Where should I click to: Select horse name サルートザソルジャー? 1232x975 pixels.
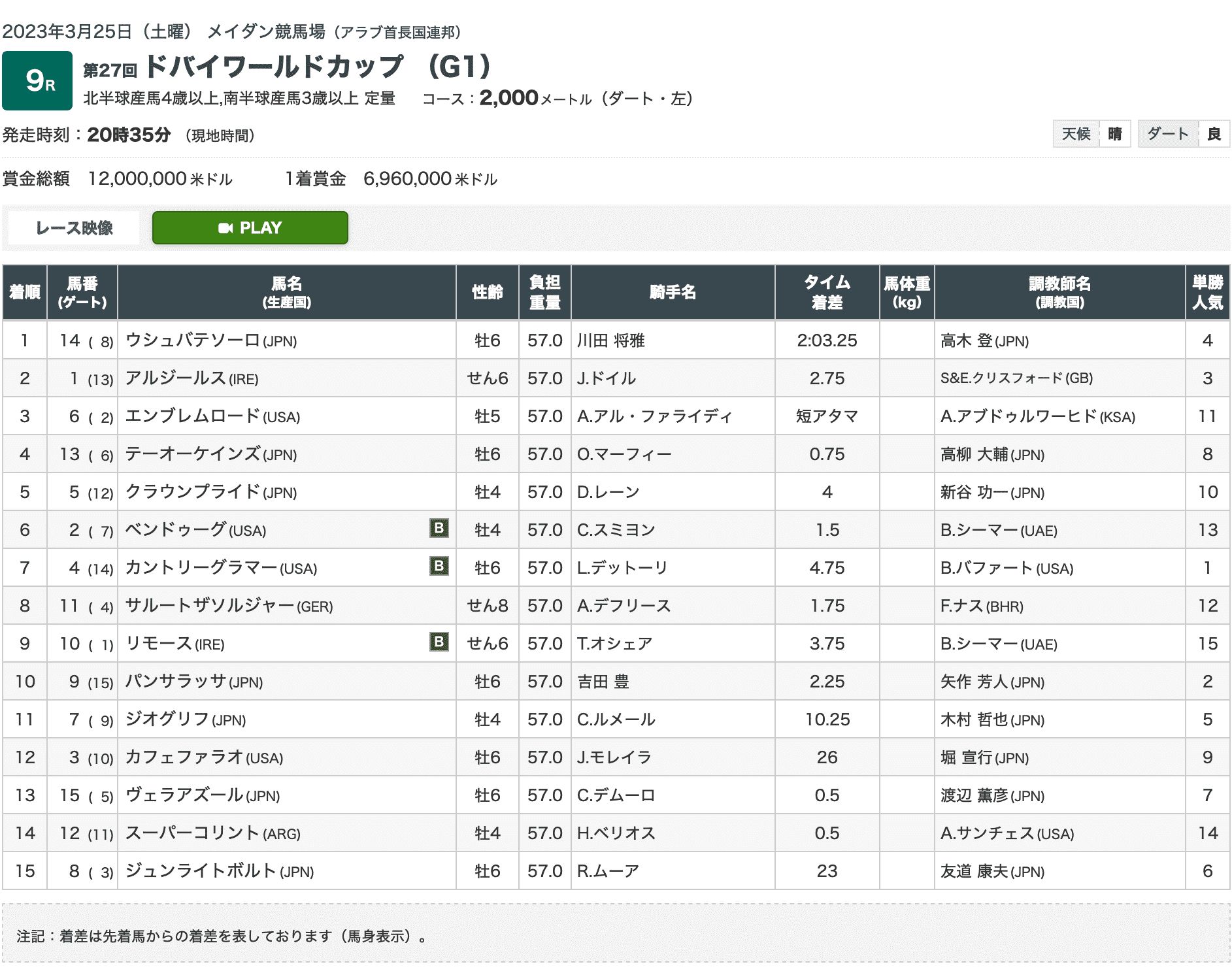click(210, 606)
